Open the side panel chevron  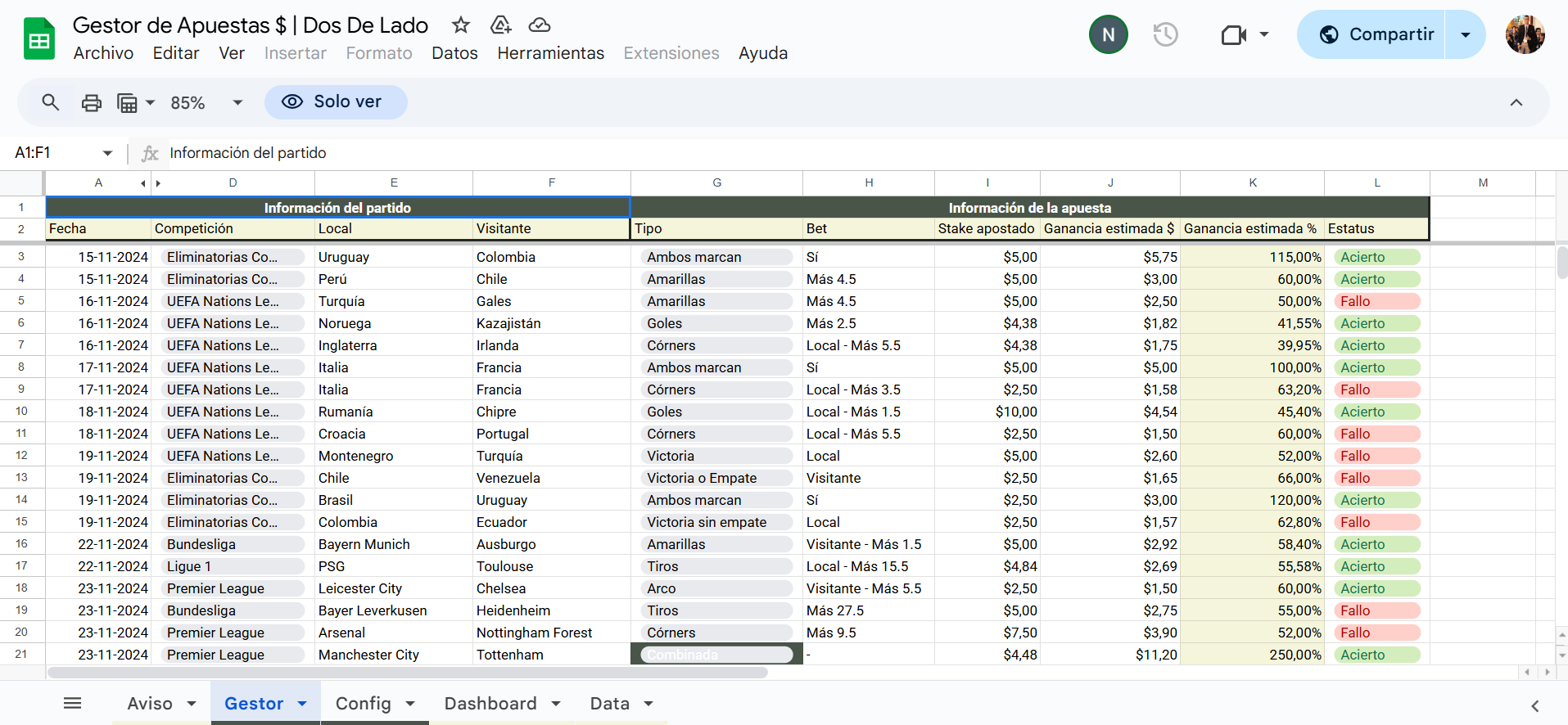[1535, 705]
